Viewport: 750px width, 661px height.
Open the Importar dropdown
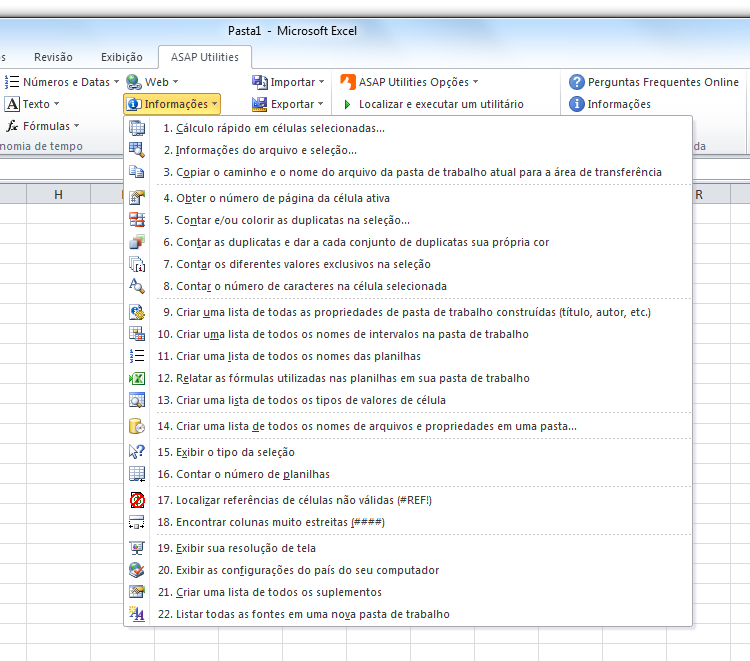click(288, 82)
